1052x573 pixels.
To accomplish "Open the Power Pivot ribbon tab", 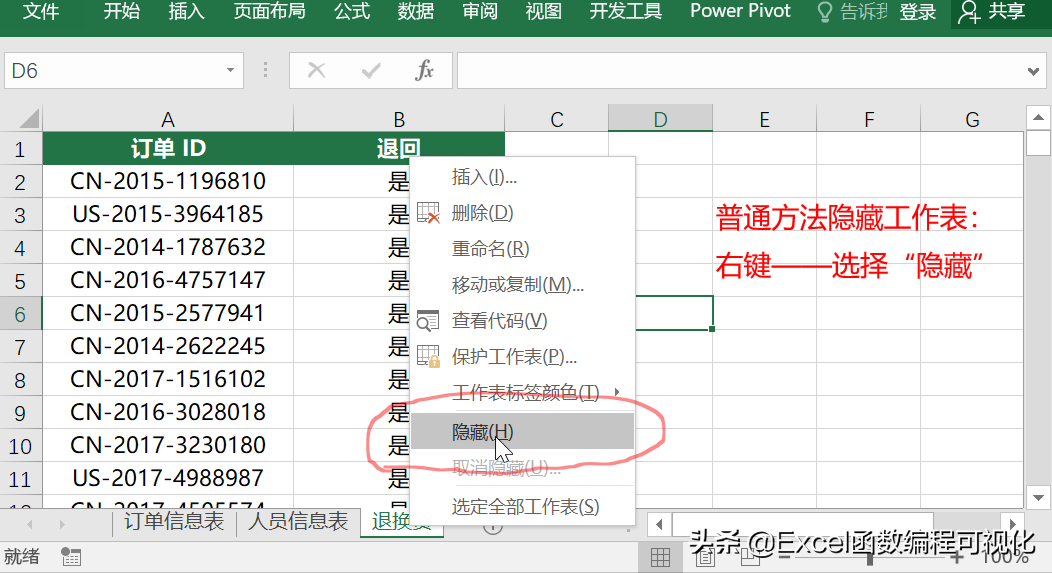I will (x=740, y=11).
